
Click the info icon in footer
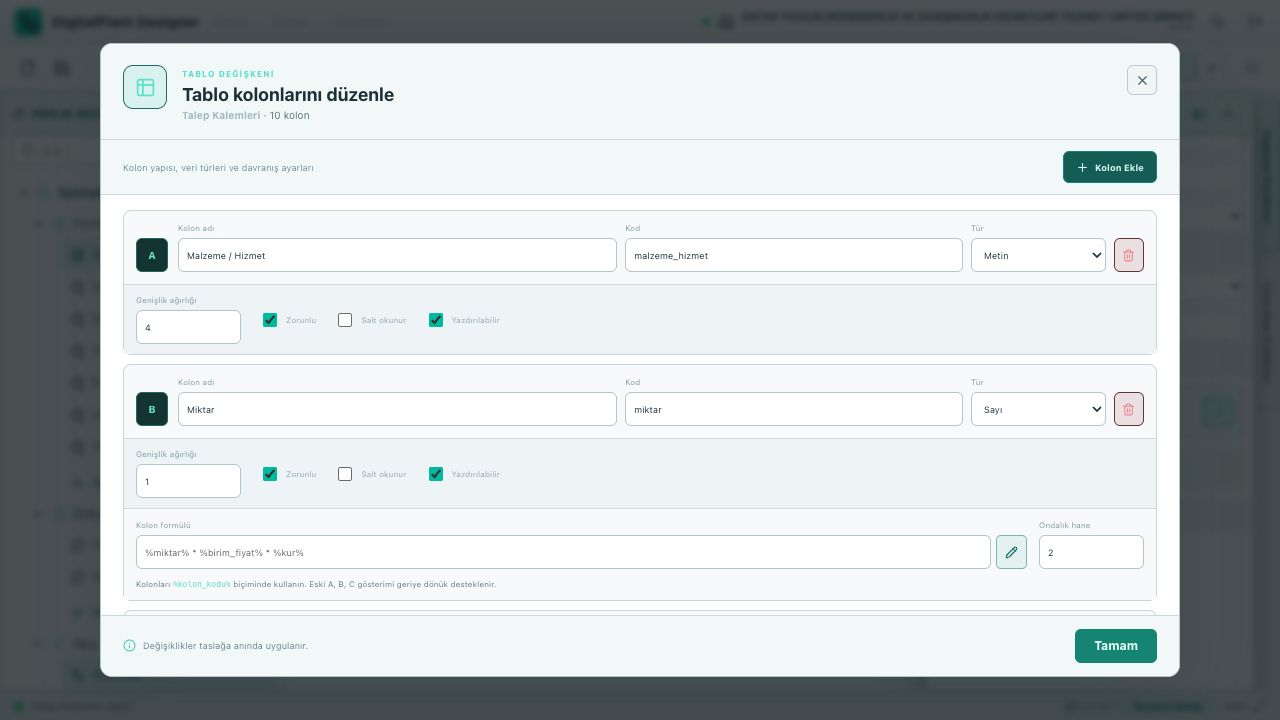(x=129, y=646)
